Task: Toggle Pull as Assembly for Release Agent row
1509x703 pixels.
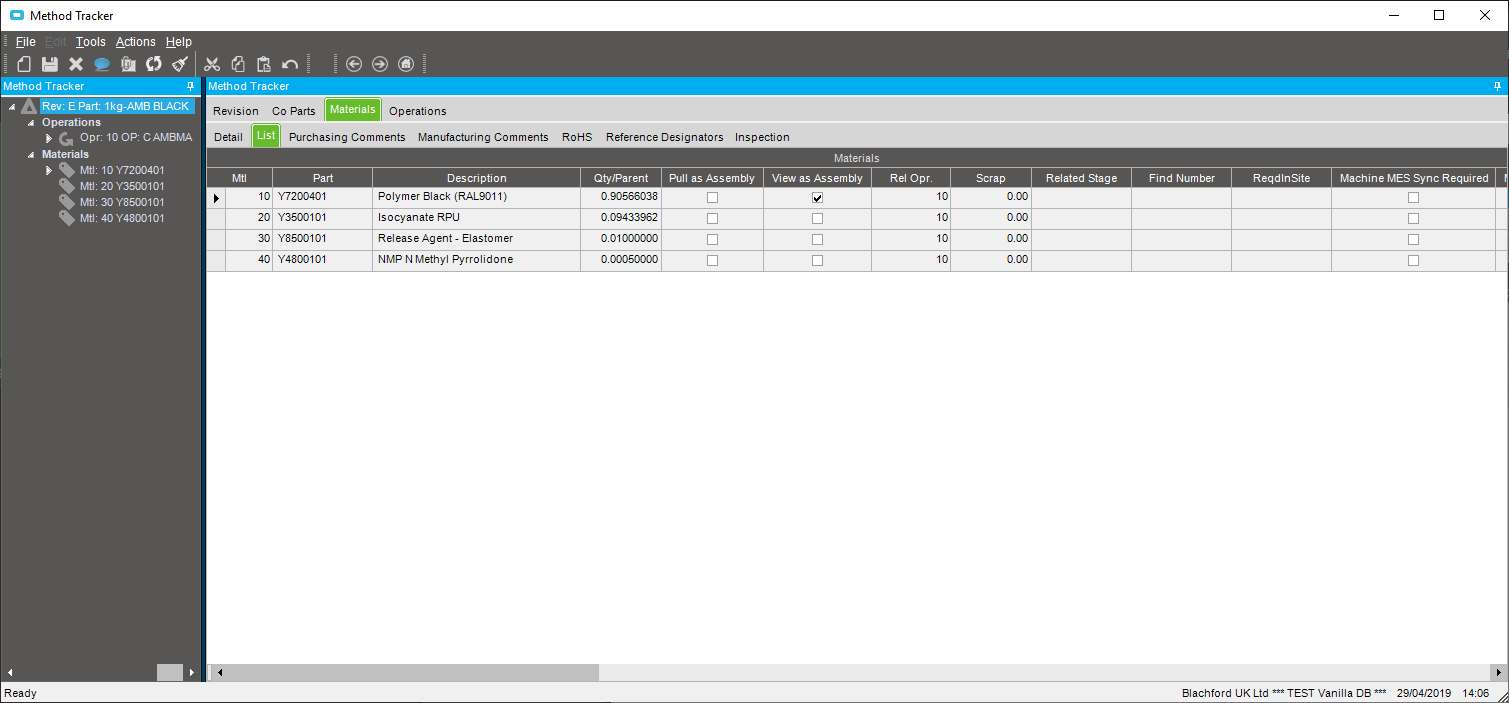Action: (712, 239)
